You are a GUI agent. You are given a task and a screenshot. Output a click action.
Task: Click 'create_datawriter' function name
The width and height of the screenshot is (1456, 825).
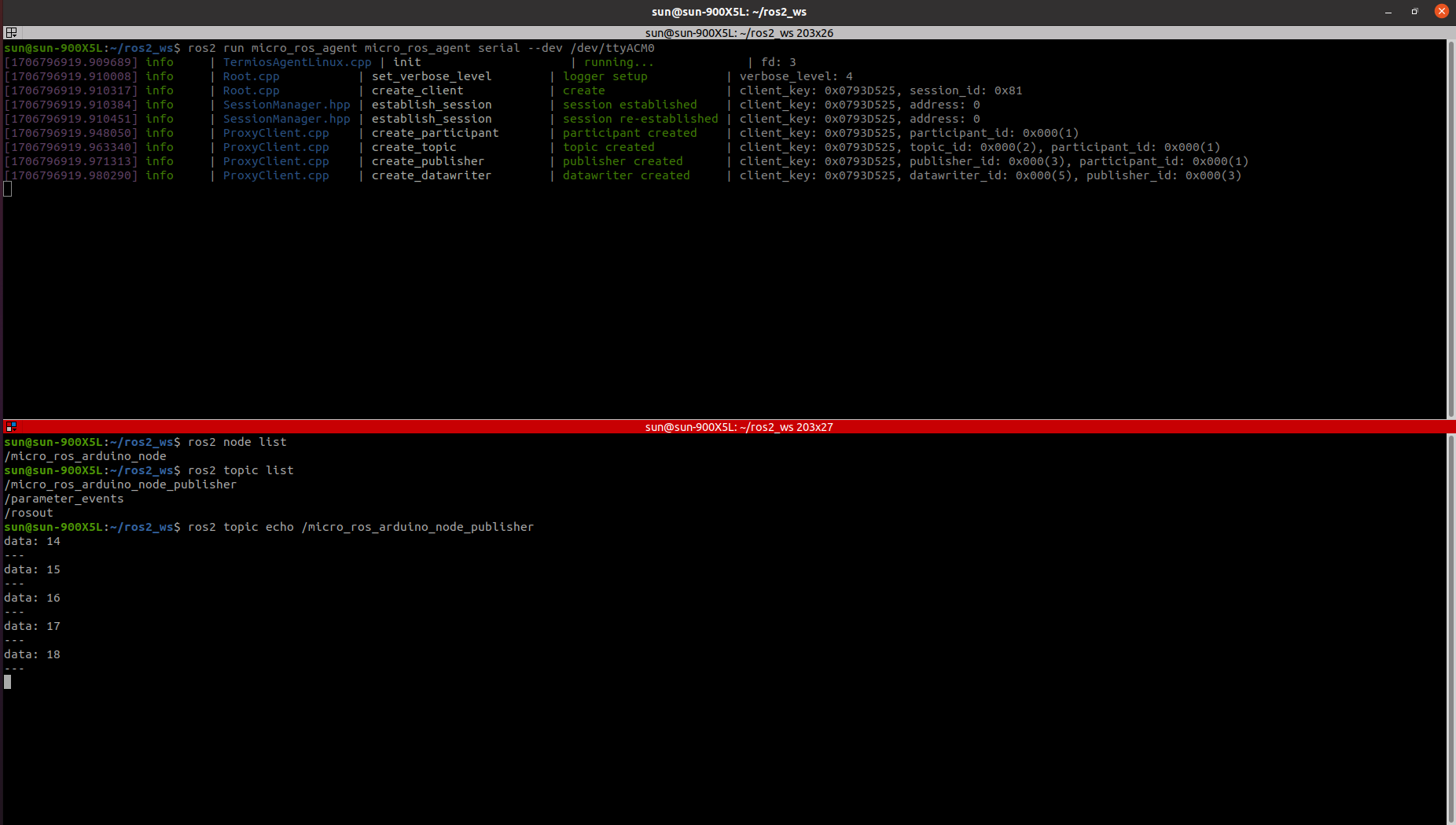[432, 175]
